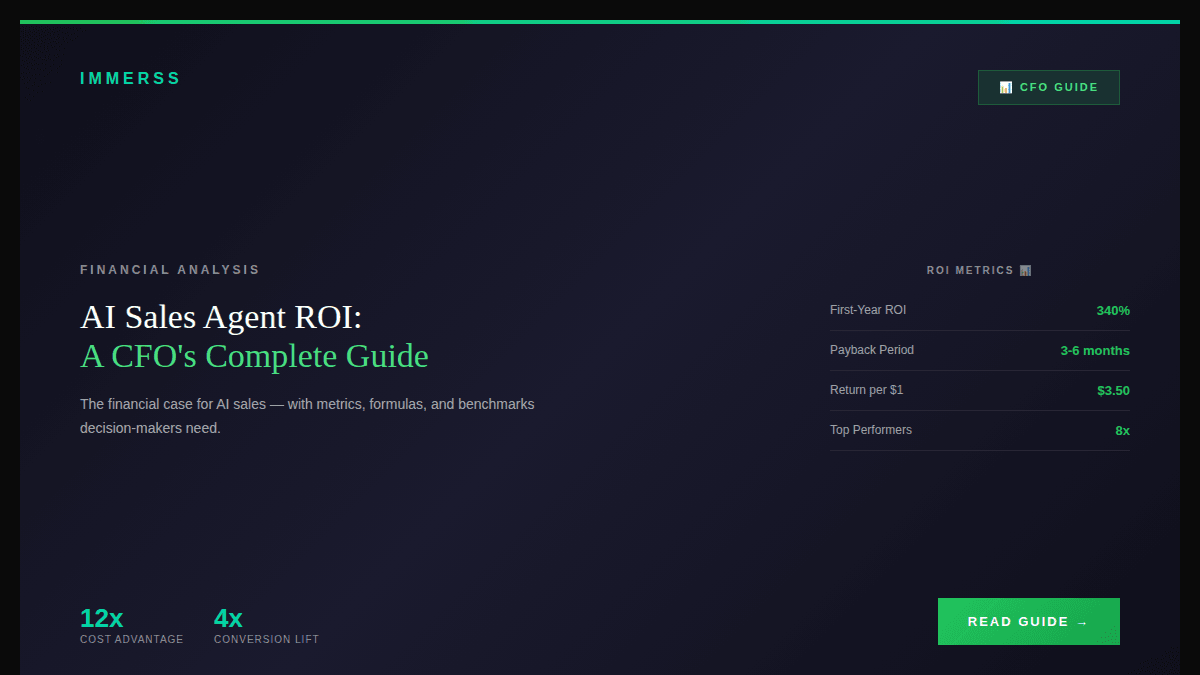Click the Top Performers row label
This screenshot has width=1200, height=675.
click(x=870, y=430)
